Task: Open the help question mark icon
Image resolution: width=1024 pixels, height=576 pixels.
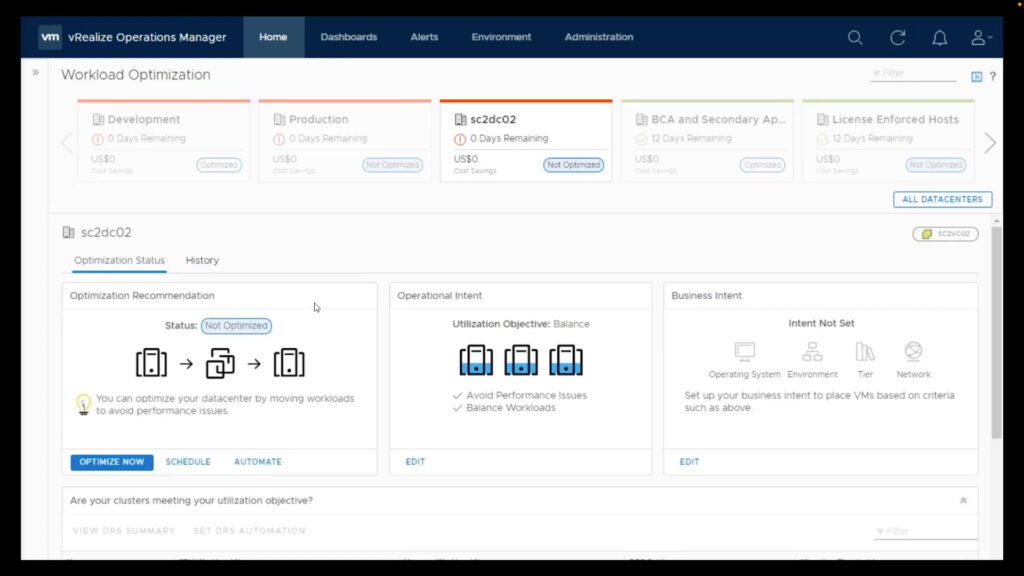Action: coord(993,76)
